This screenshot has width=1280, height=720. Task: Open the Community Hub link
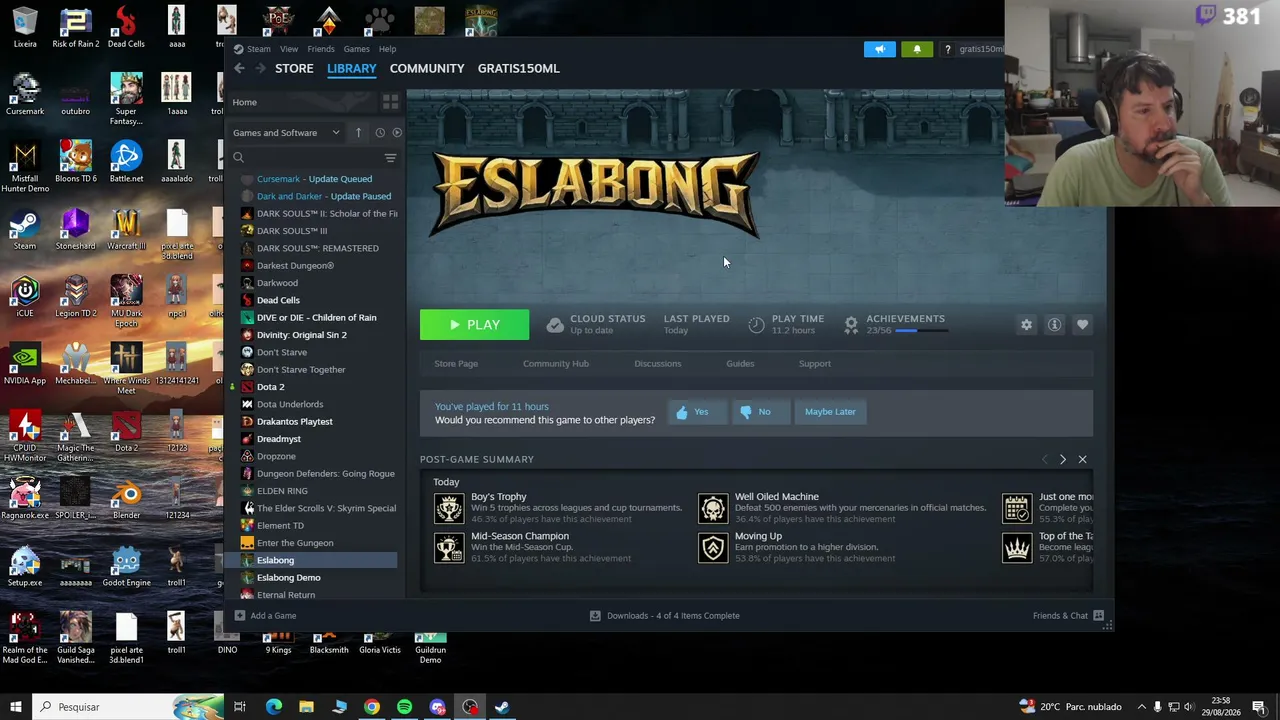556,364
